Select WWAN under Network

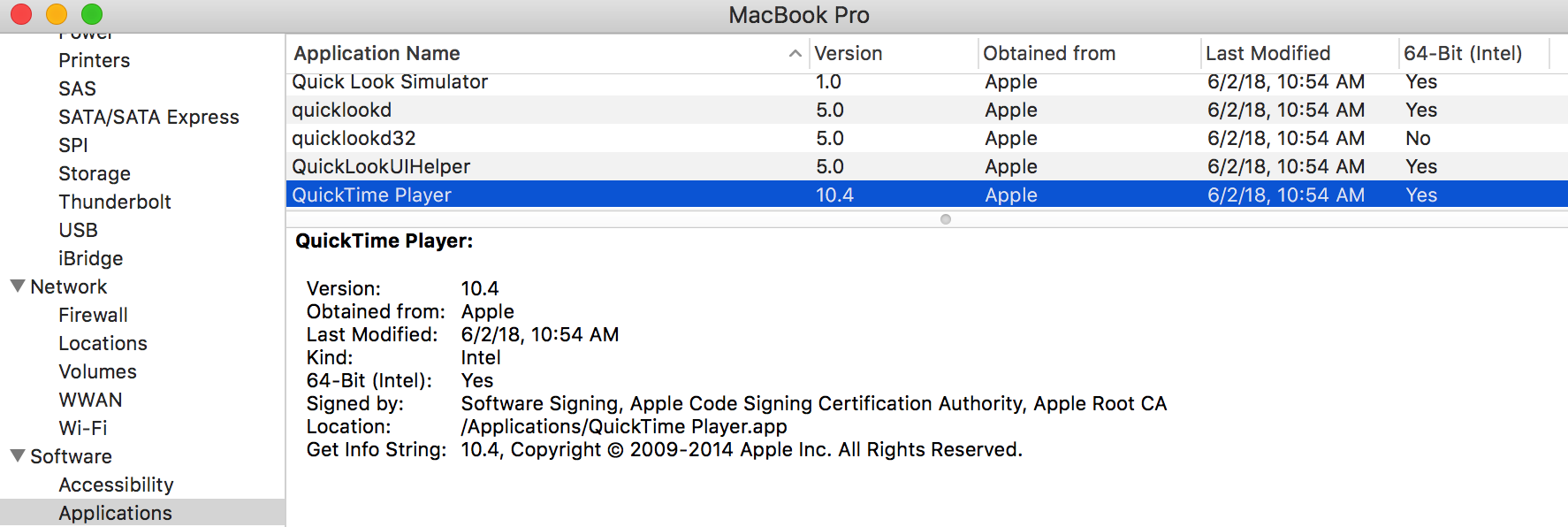pos(90,400)
